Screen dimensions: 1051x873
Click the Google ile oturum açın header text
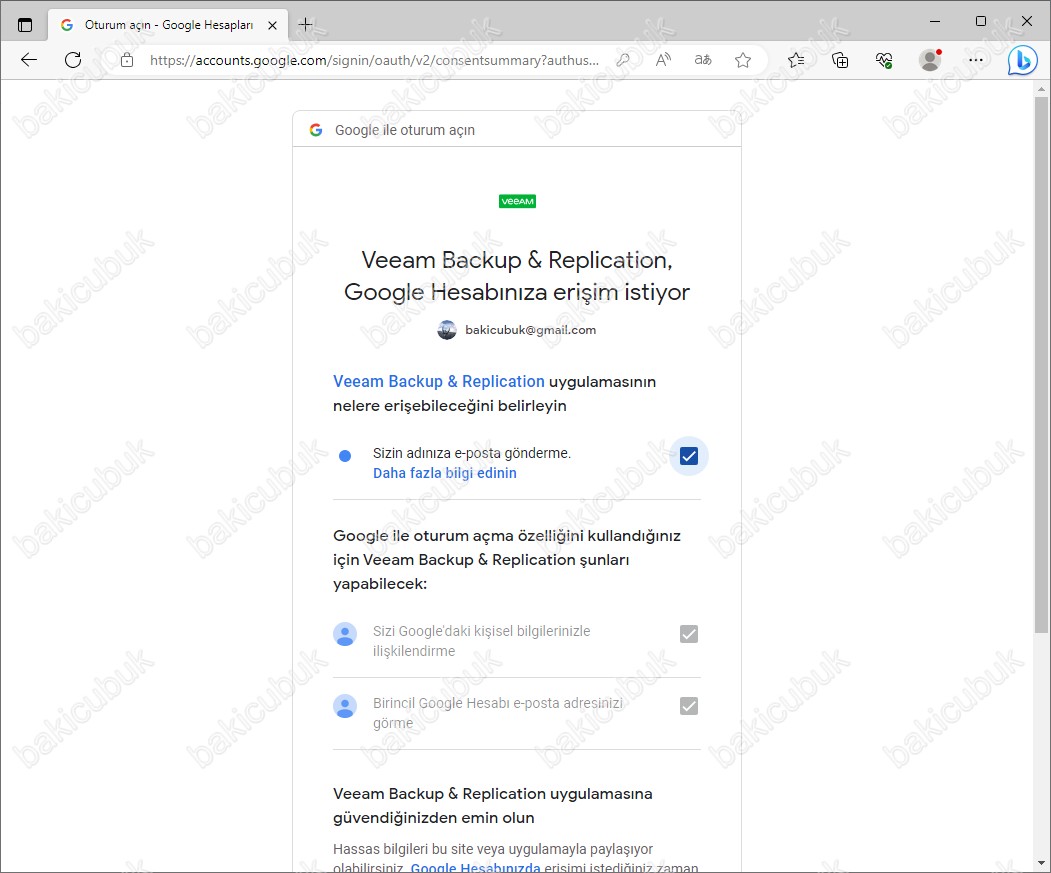click(x=405, y=130)
